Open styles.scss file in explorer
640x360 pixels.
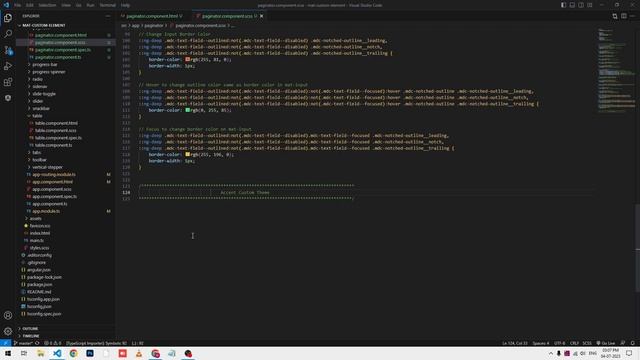coord(39,248)
